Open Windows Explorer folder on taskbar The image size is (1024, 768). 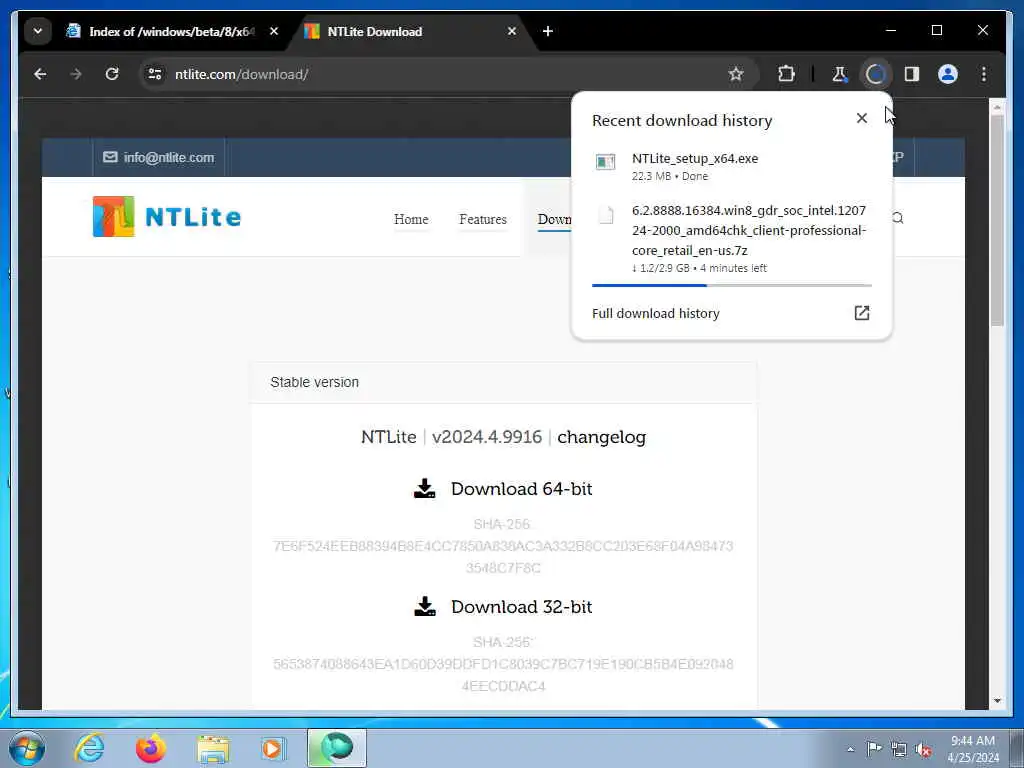coord(213,748)
